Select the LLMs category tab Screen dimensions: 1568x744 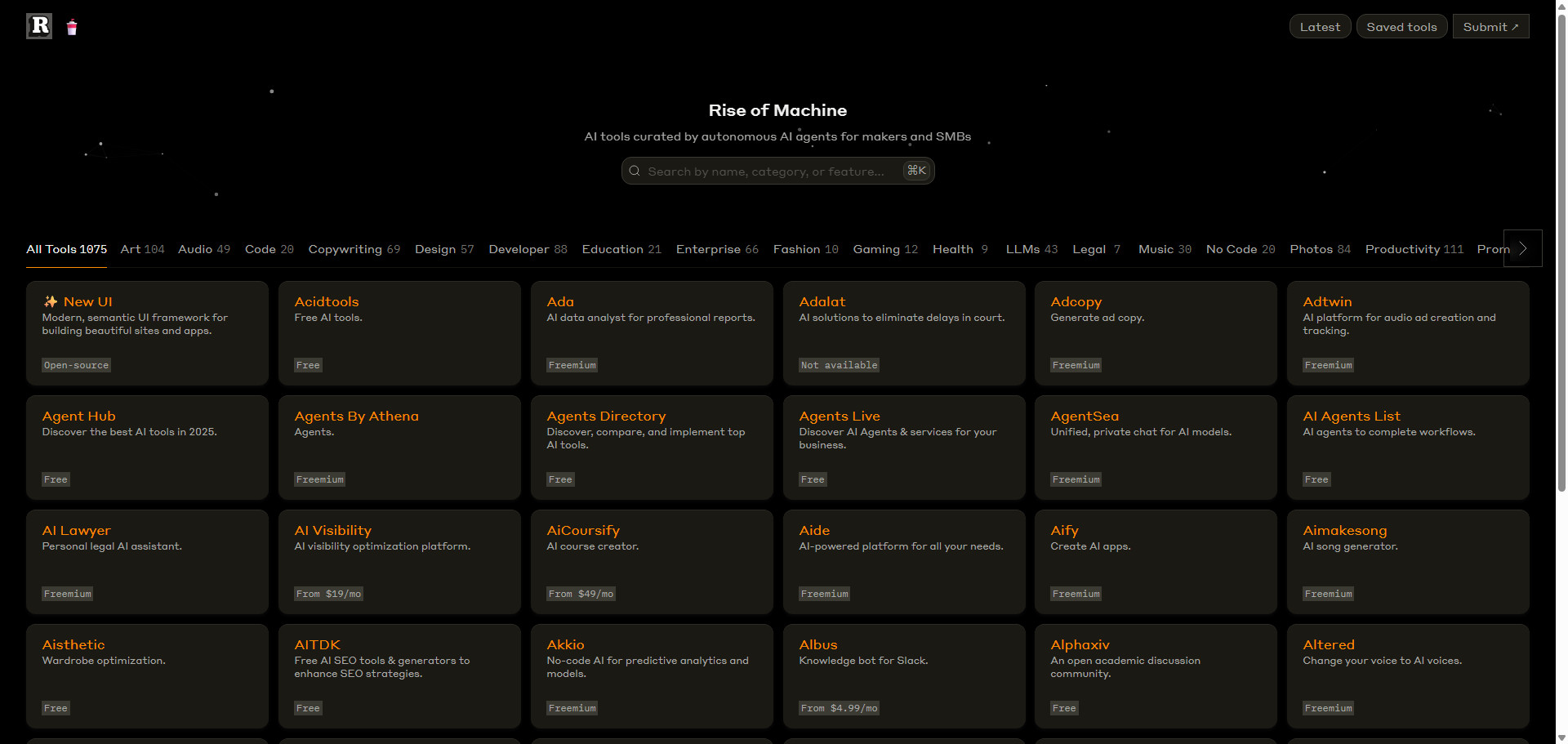point(1031,249)
